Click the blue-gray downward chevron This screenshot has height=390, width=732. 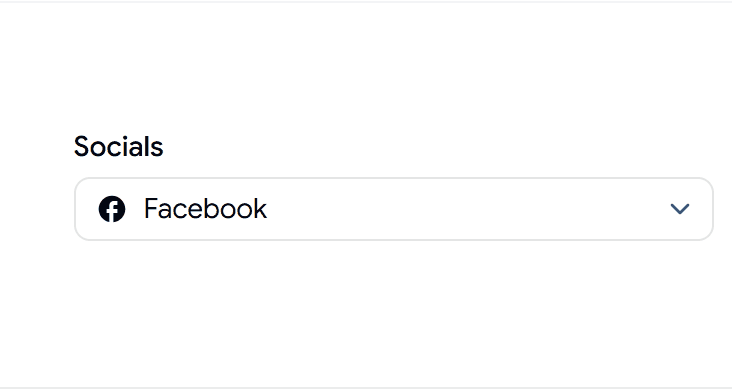tap(680, 209)
